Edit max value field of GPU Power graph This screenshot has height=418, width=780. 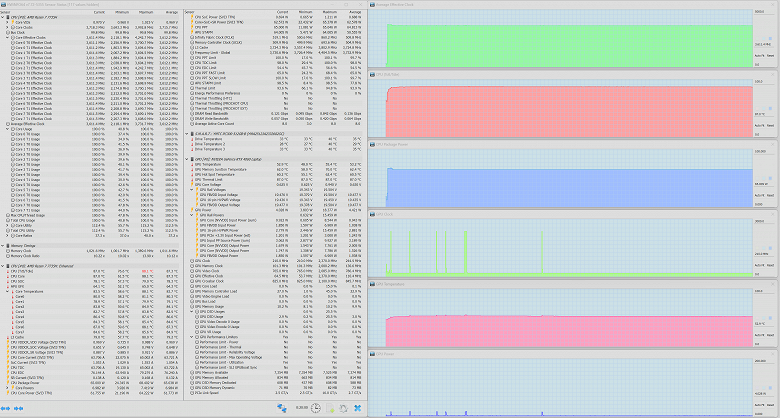(762, 361)
